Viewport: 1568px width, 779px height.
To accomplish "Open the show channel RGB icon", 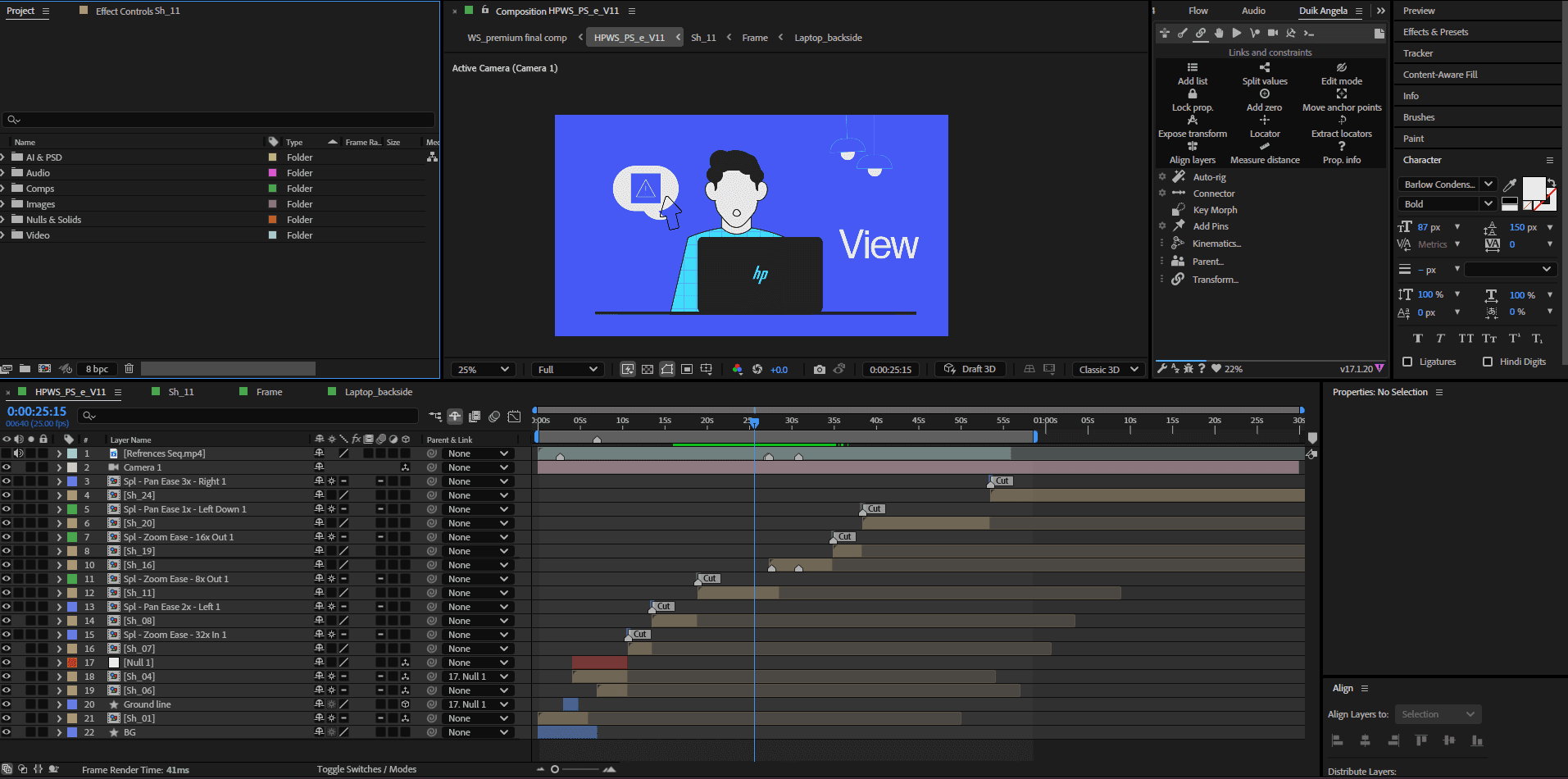I will click(737, 369).
